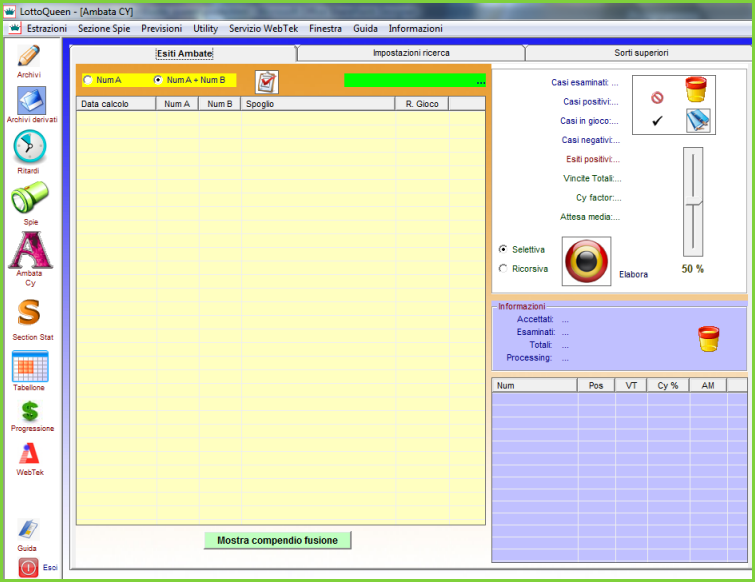Image resolution: width=755 pixels, height=582 pixels.
Task: Click Esci red power icon
Action: click(28, 568)
